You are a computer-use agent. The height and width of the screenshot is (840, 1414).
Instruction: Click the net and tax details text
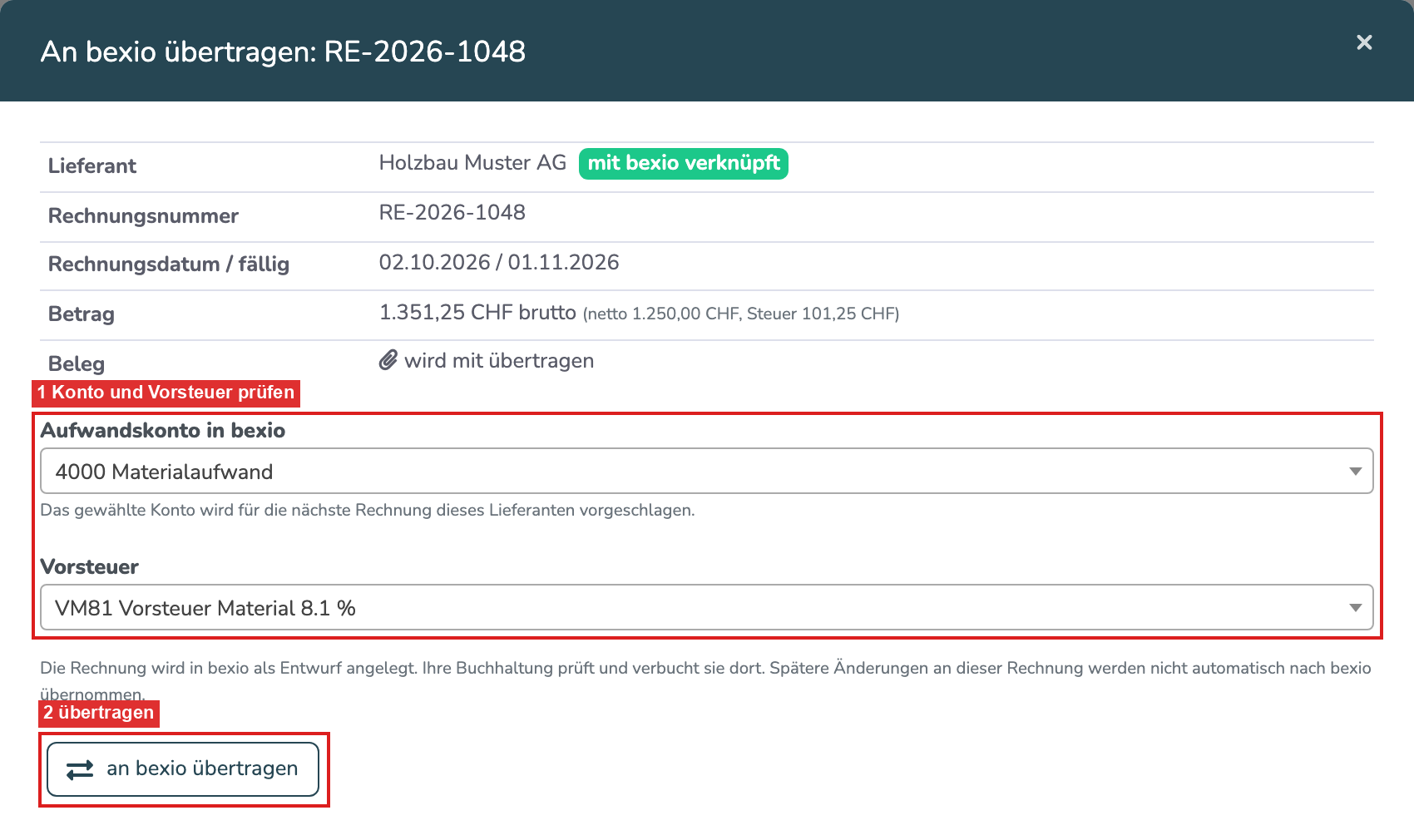741,314
